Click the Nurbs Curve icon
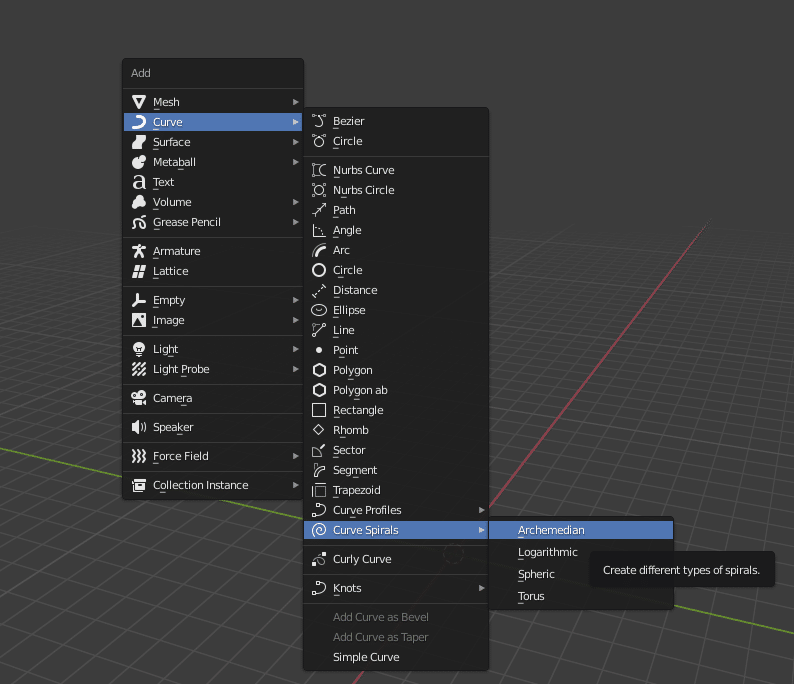 click(319, 170)
